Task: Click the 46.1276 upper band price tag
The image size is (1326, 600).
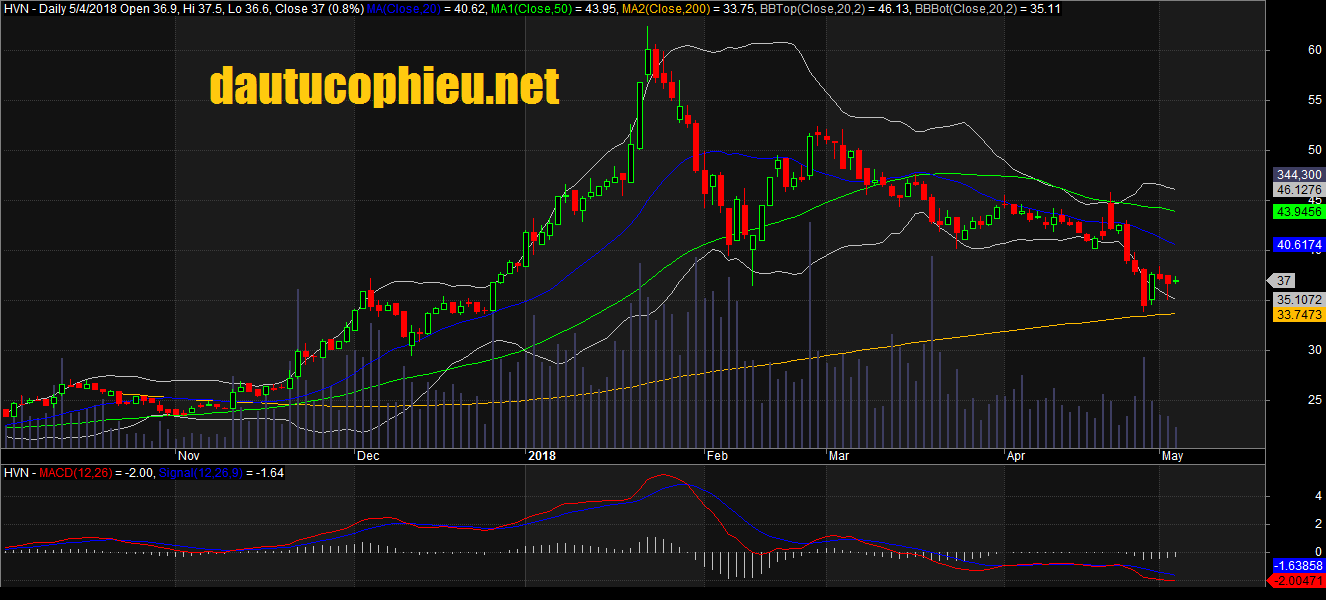Action: tap(1297, 190)
